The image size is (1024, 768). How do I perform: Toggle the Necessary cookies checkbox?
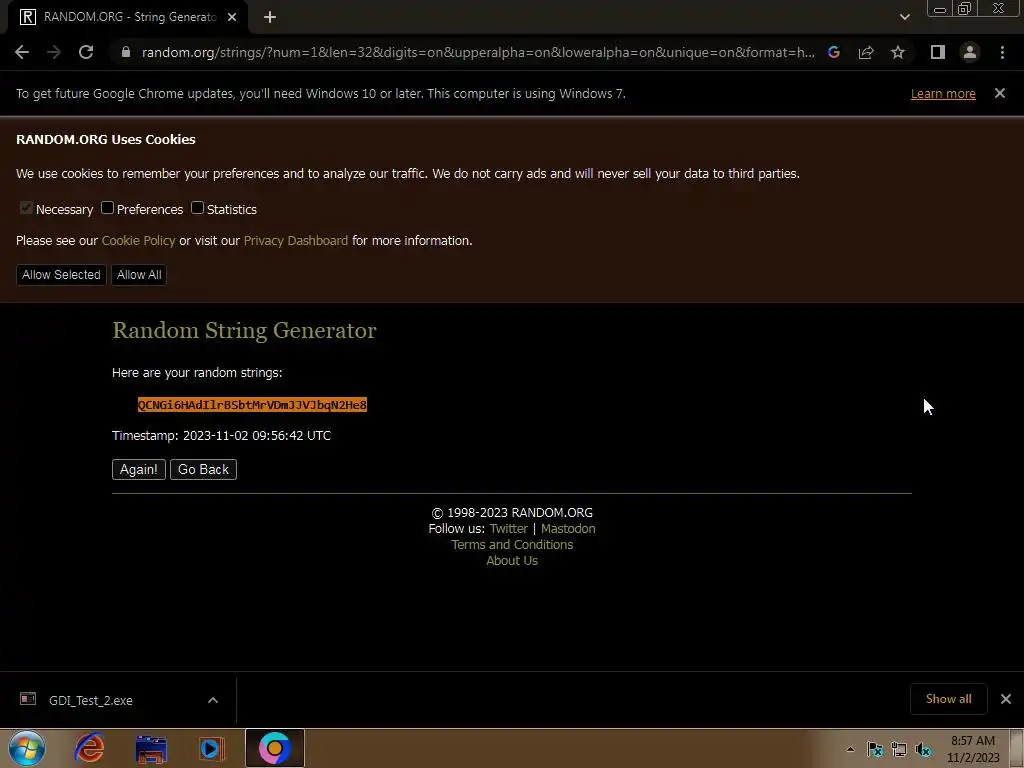point(26,208)
